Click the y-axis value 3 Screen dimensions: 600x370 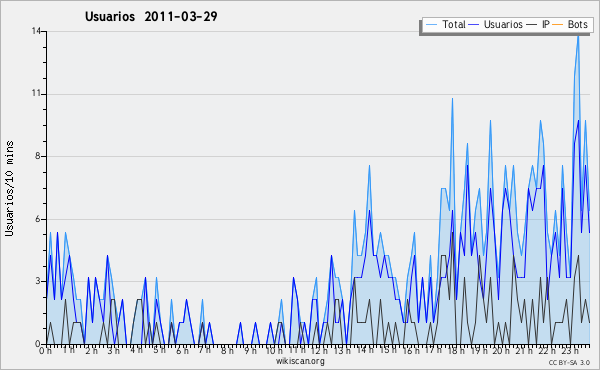point(39,281)
